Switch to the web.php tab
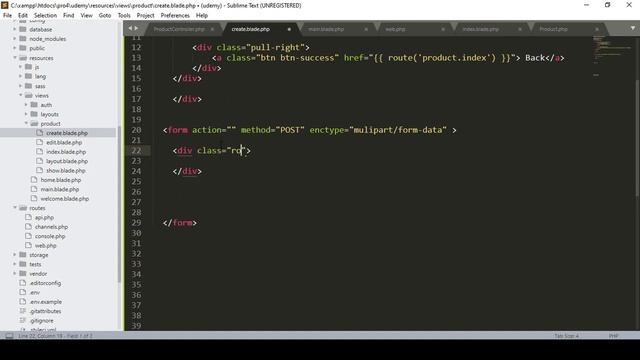The width and height of the screenshot is (640, 360). pyautogui.click(x=396, y=29)
